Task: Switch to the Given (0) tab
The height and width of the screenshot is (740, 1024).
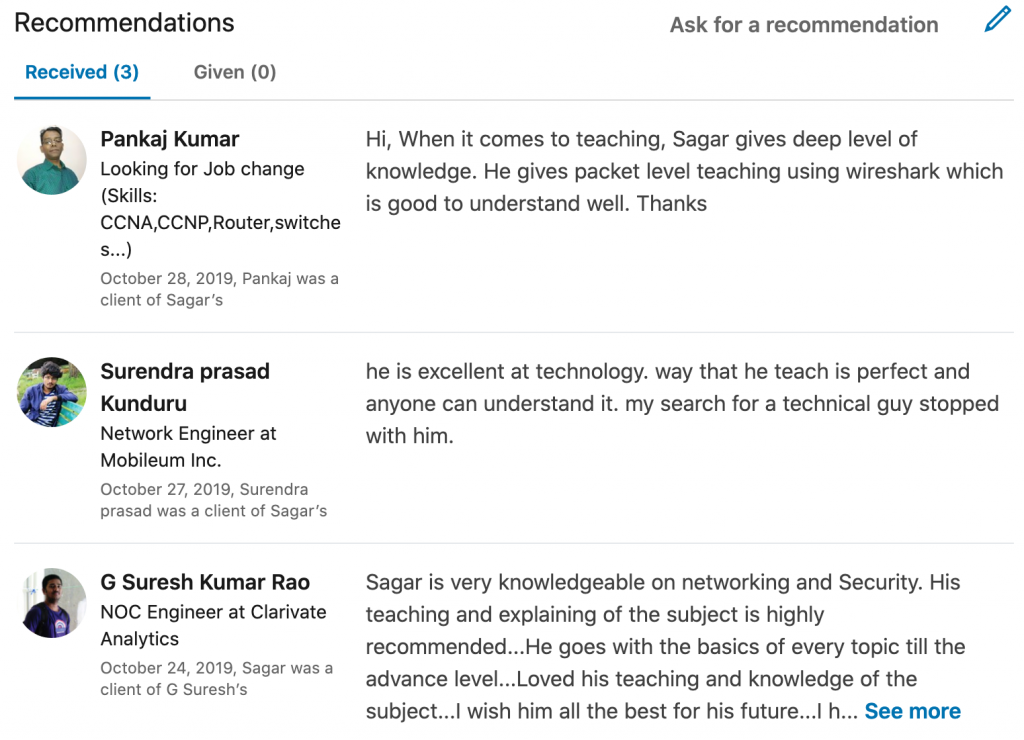Action: tap(234, 72)
